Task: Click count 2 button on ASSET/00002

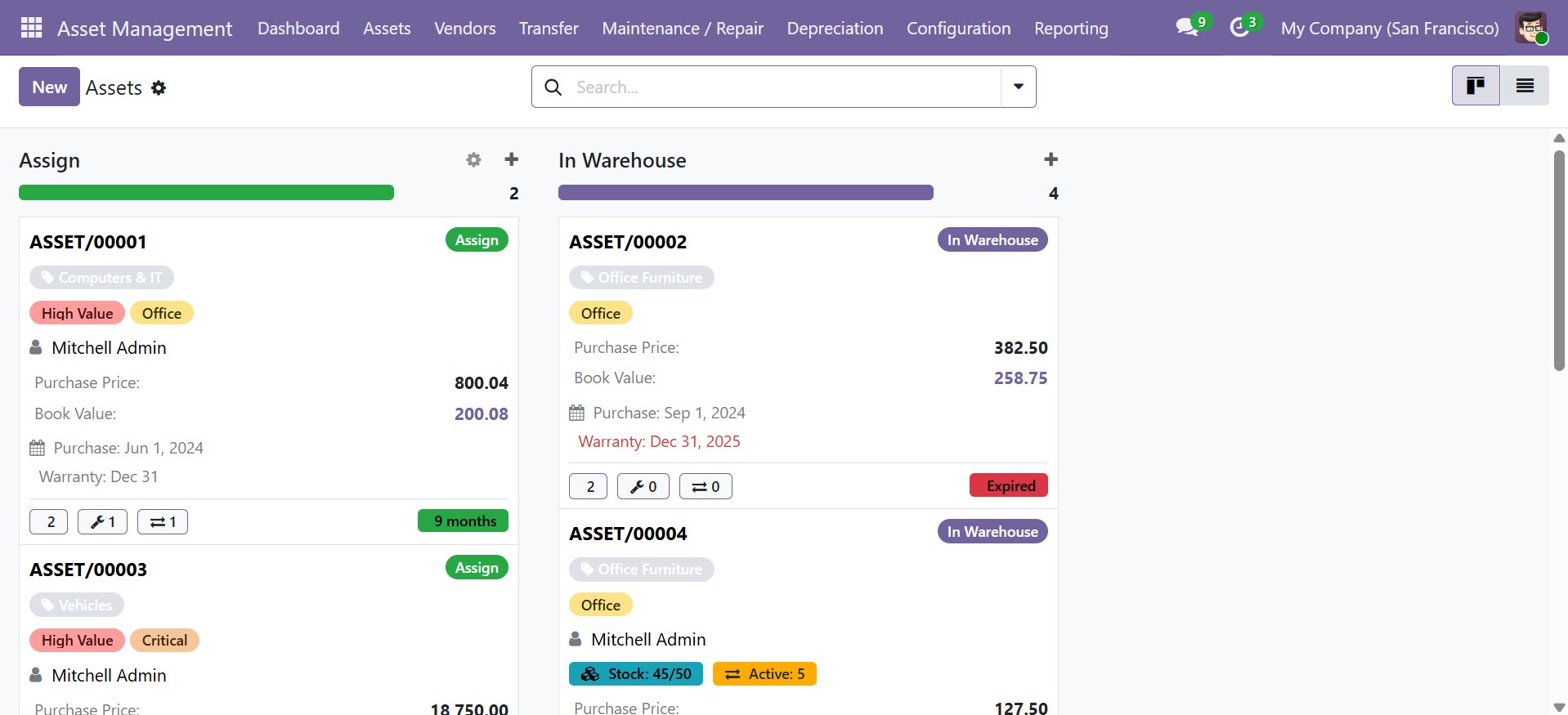Action: click(589, 486)
